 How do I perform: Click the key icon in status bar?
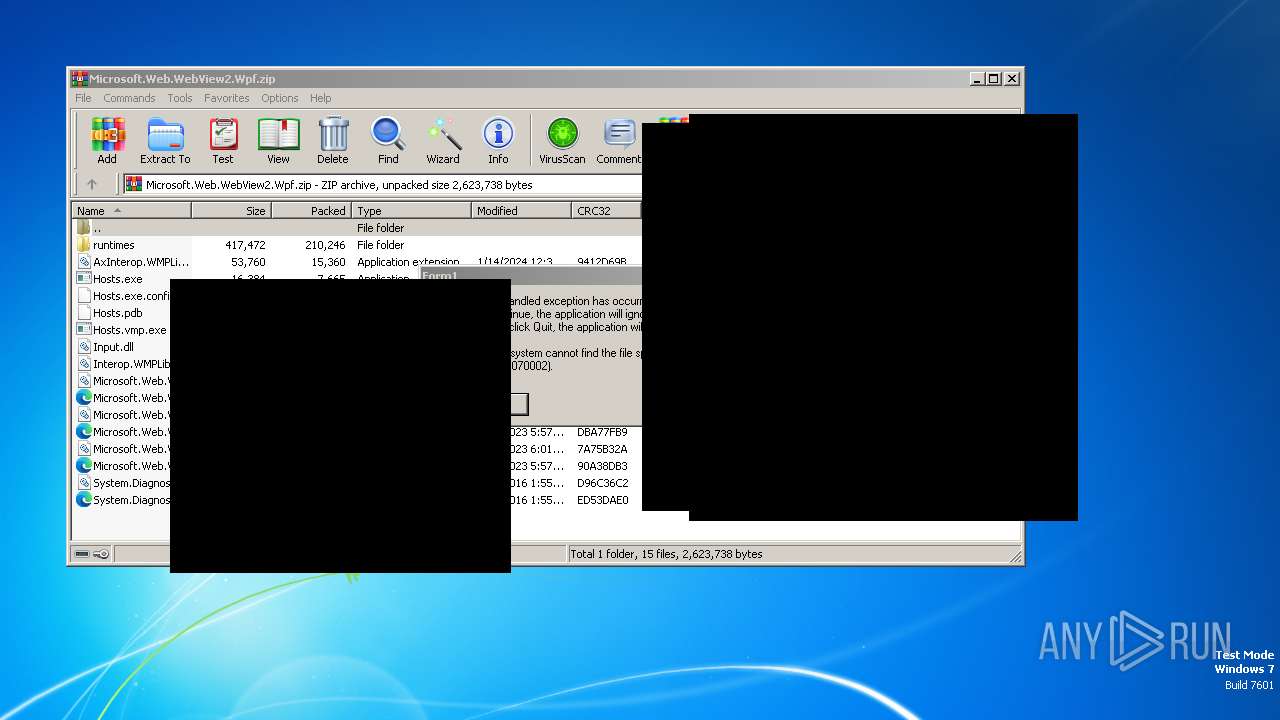coord(101,554)
